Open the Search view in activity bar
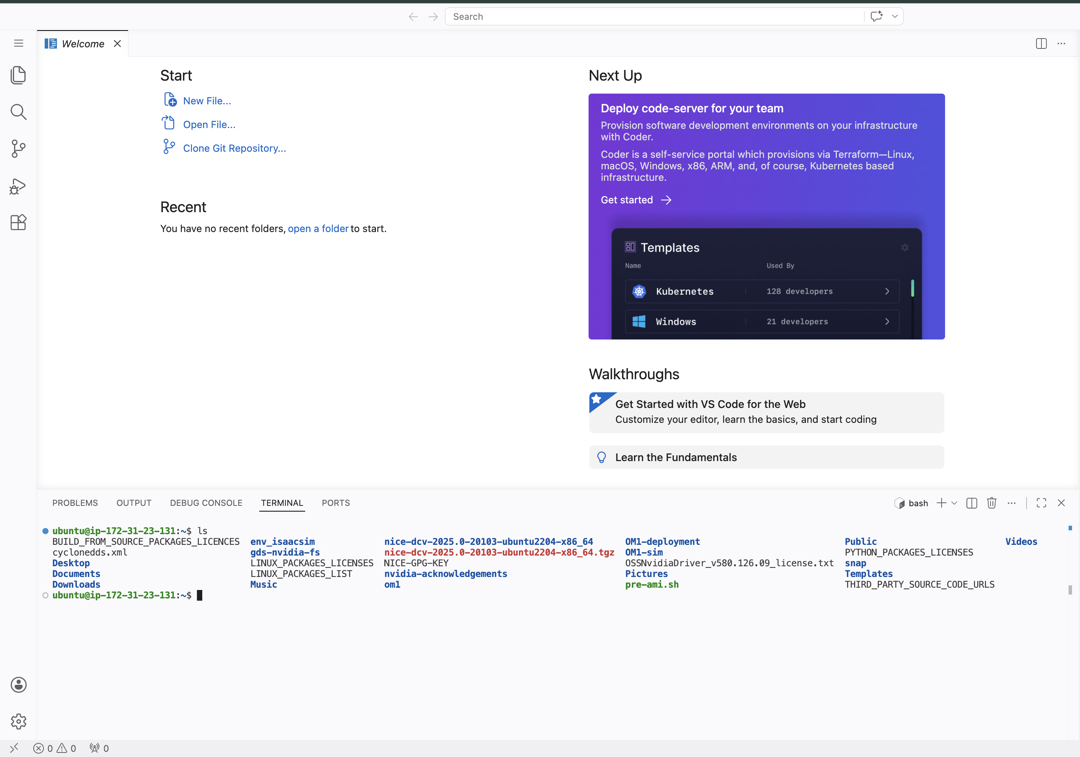Viewport: 1080px width, 757px height. click(x=19, y=112)
